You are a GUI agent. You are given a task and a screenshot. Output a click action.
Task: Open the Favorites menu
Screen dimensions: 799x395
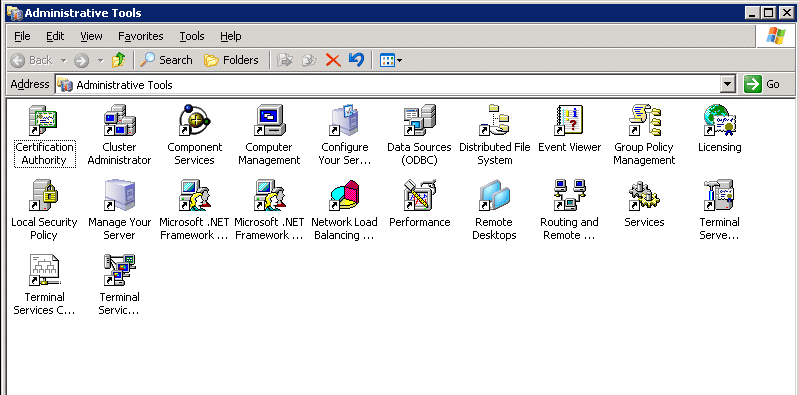(x=141, y=36)
